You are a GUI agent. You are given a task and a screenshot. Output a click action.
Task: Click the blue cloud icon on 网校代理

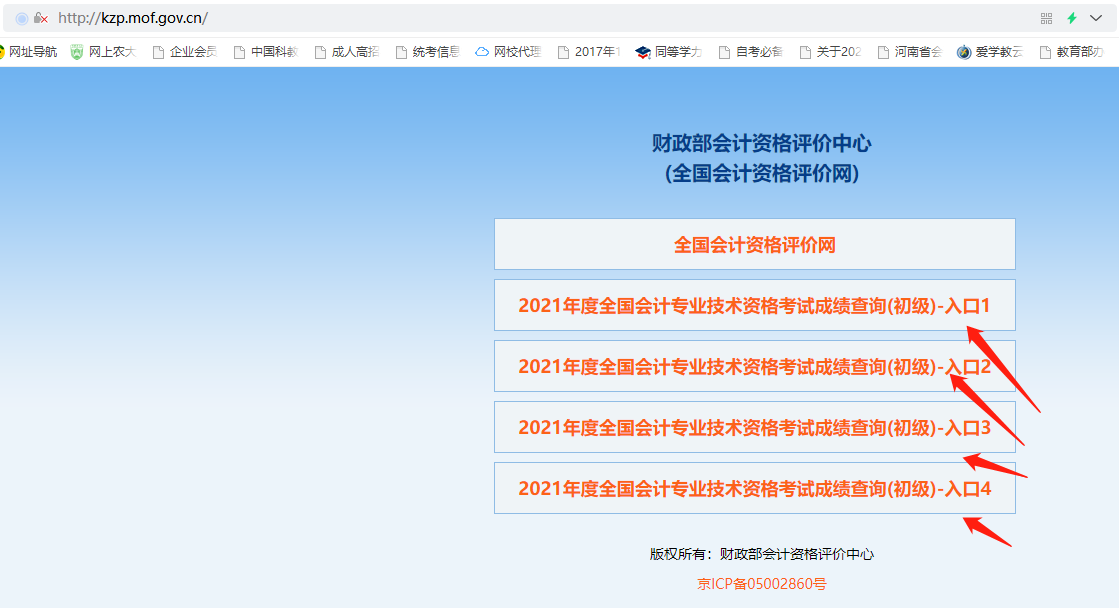click(x=482, y=50)
